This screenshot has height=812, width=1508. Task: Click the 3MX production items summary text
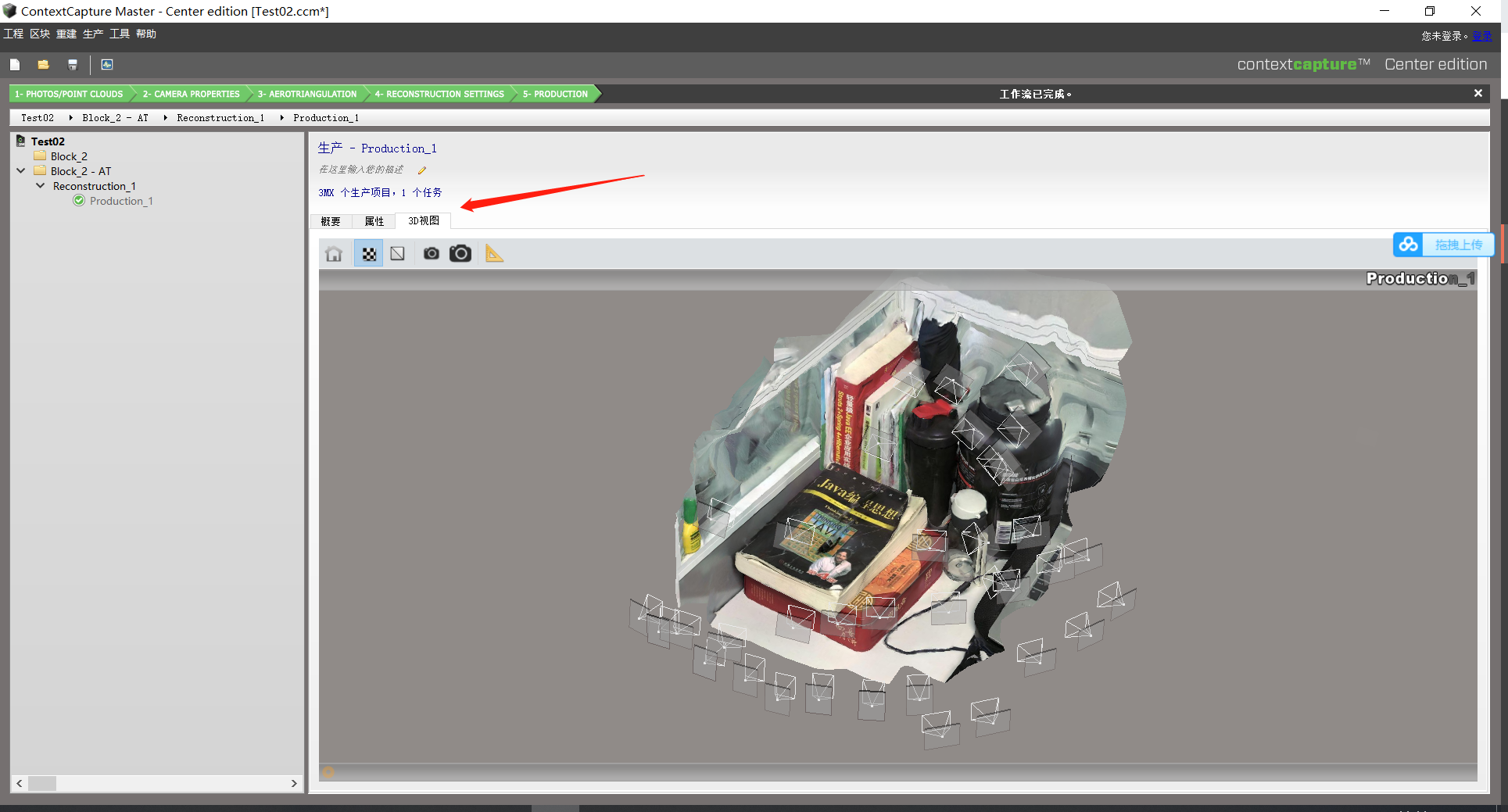[380, 192]
